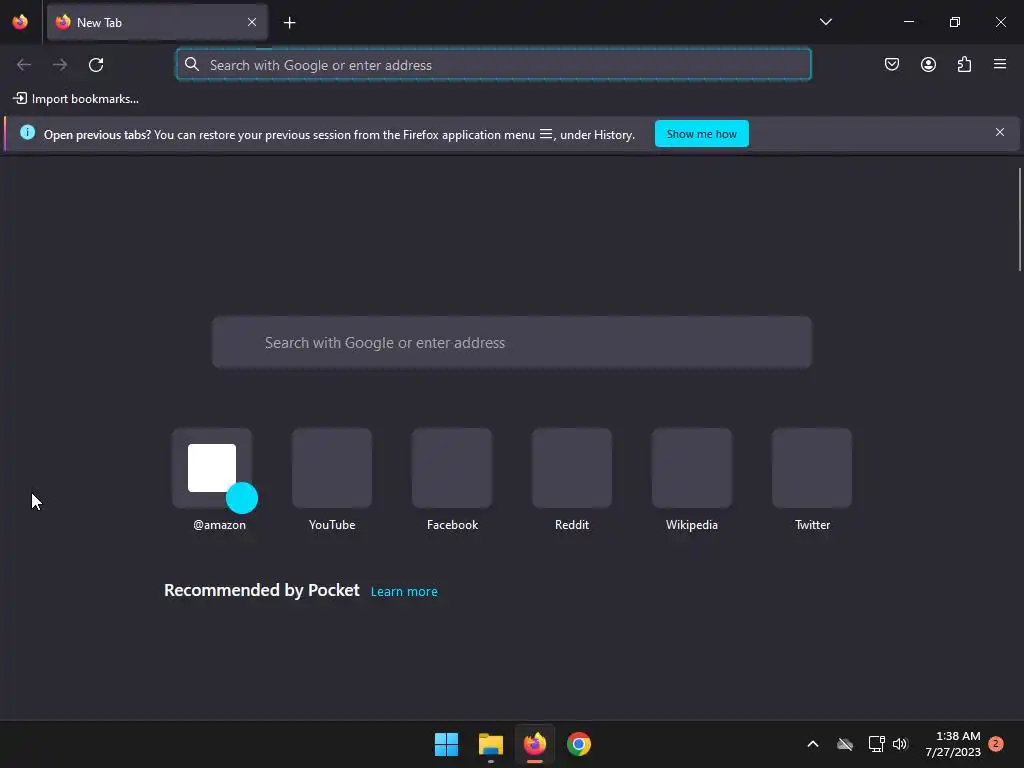Open the Firefox account icon
The image size is (1024, 768).
[x=928, y=64]
